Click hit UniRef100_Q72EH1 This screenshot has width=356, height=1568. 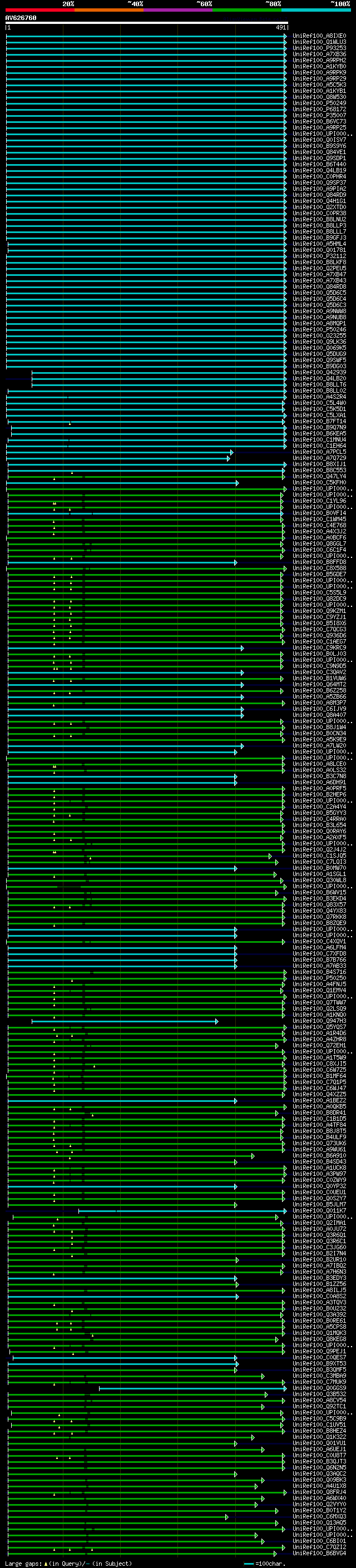tap(319, 1046)
